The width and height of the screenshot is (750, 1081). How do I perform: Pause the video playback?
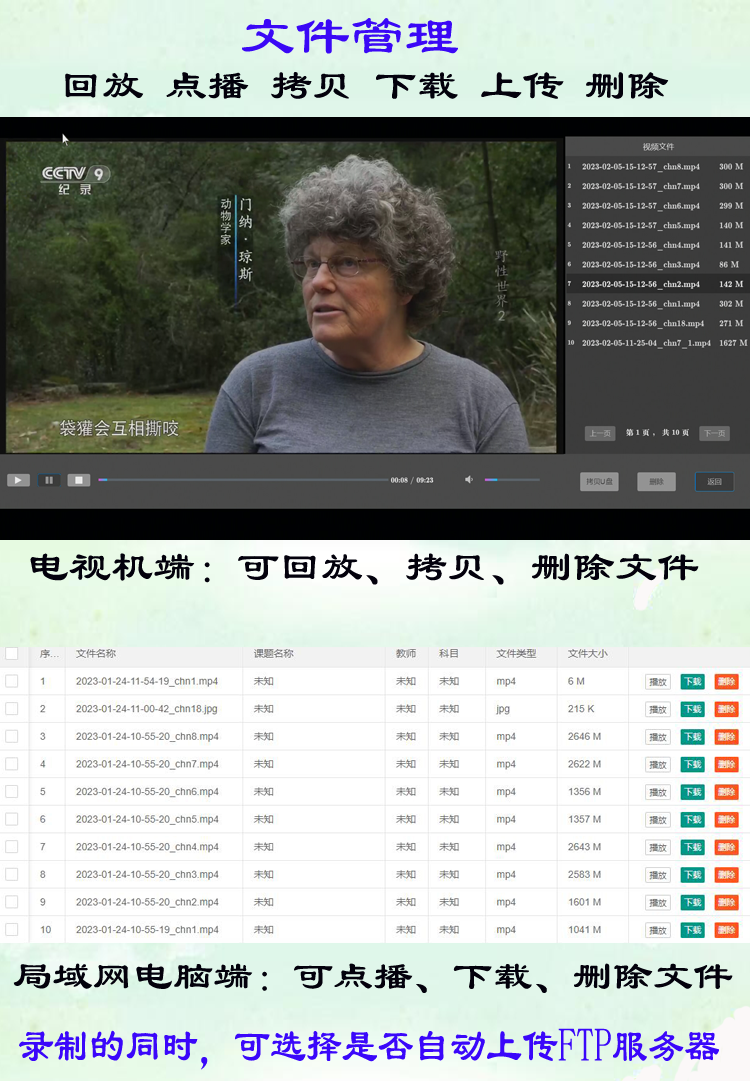pos(49,480)
